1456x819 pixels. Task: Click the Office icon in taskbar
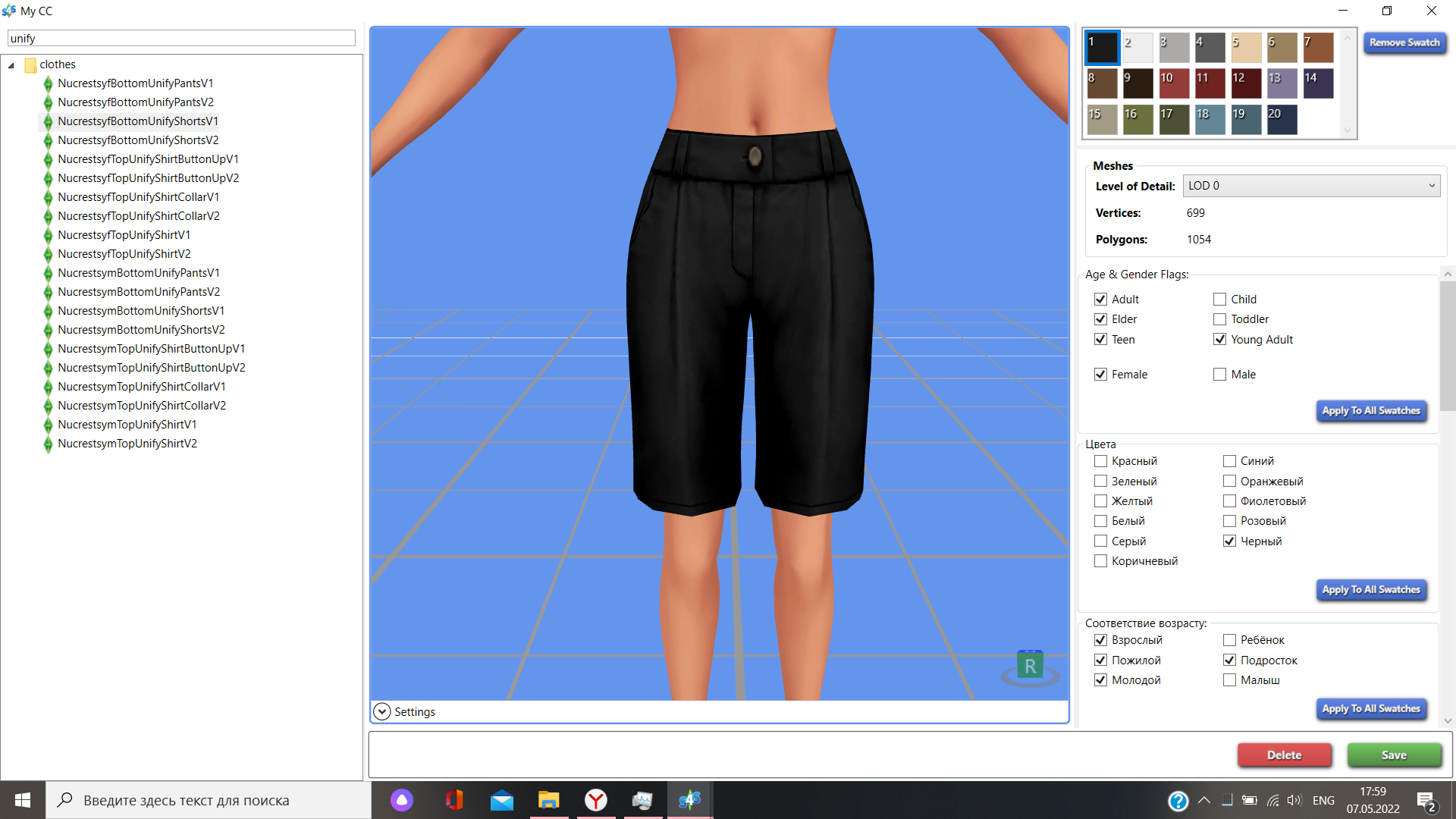(x=454, y=800)
